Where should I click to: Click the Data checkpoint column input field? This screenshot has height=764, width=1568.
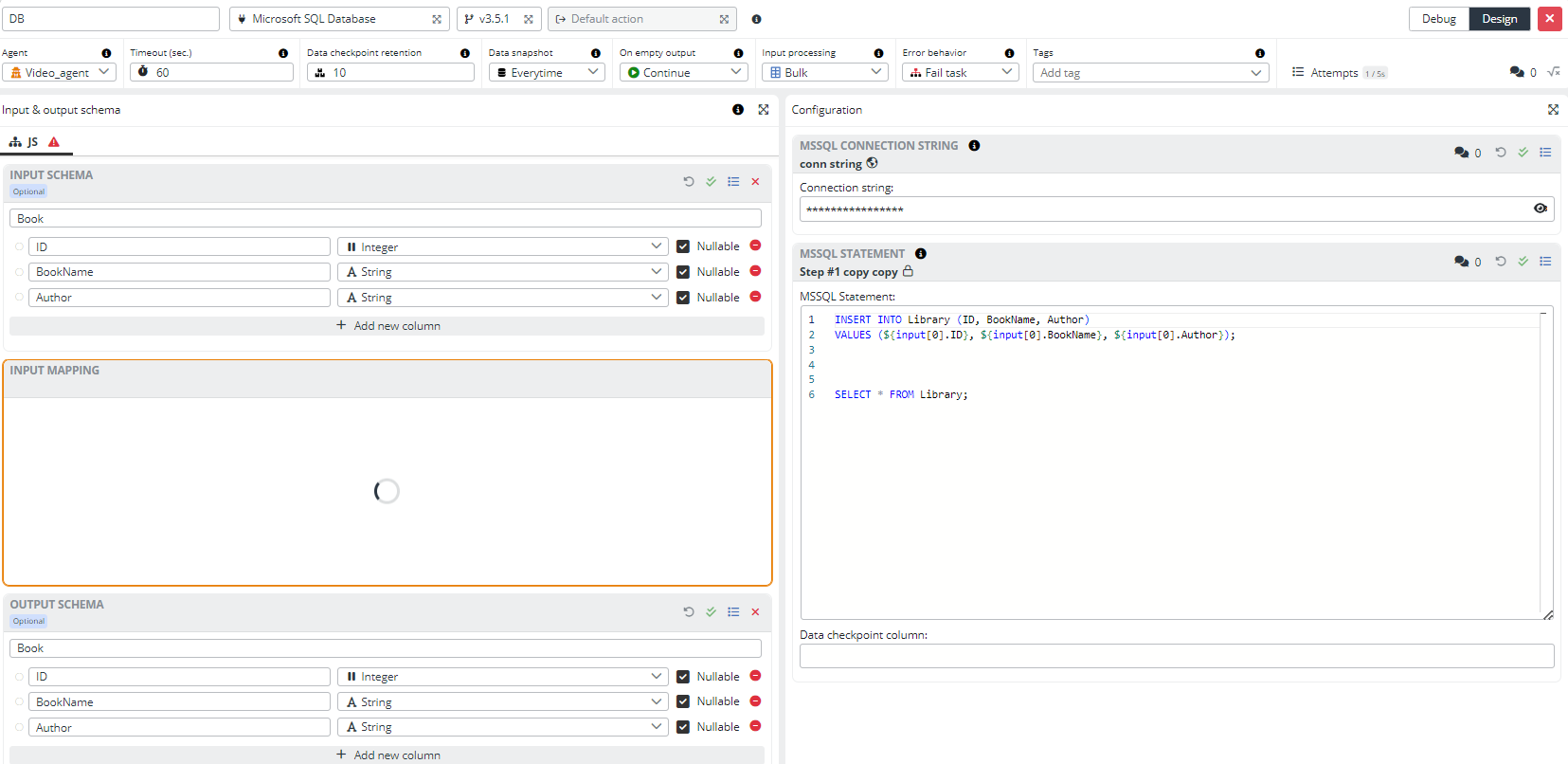click(x=1176, y=656)
